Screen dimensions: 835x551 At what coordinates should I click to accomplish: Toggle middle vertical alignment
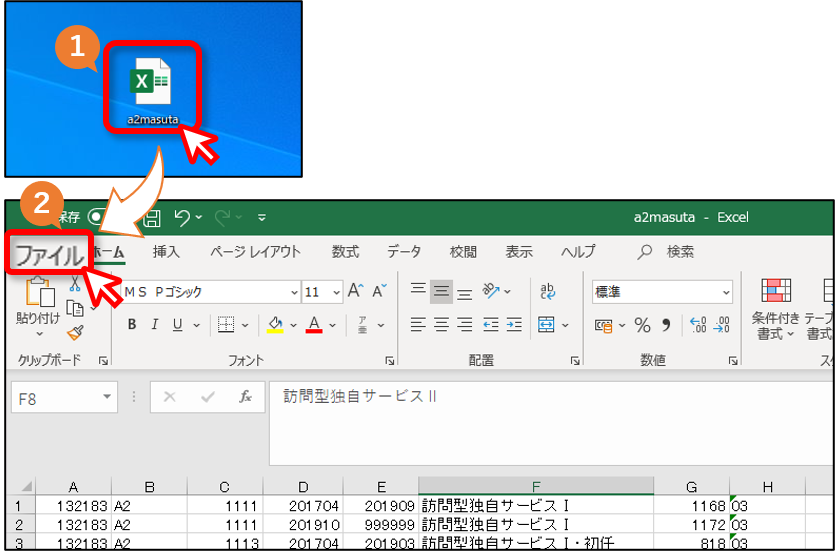point(441,291)
